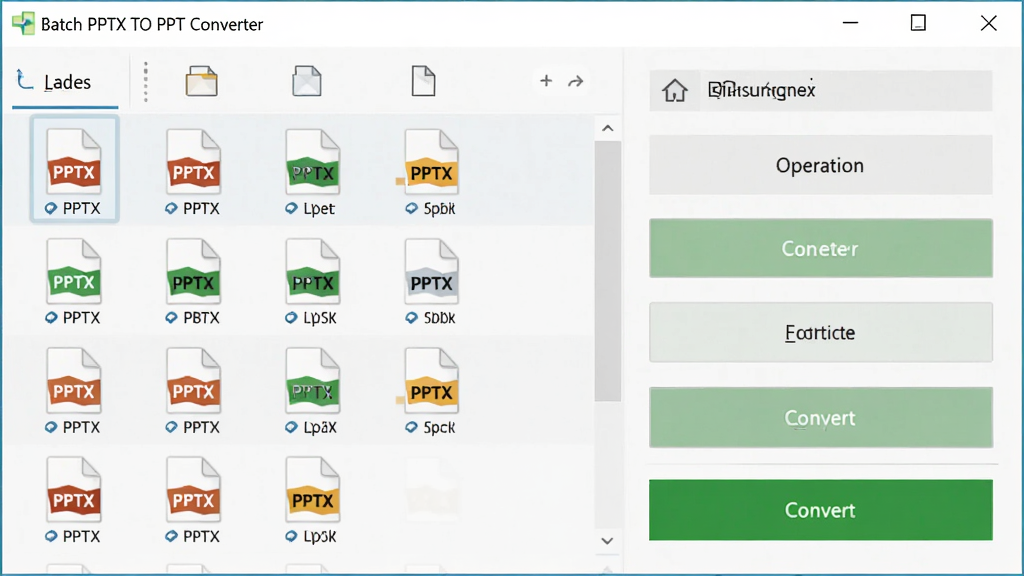
Task: Click blue marker icon beside 5pbk
Action: [x=411, y=209]
